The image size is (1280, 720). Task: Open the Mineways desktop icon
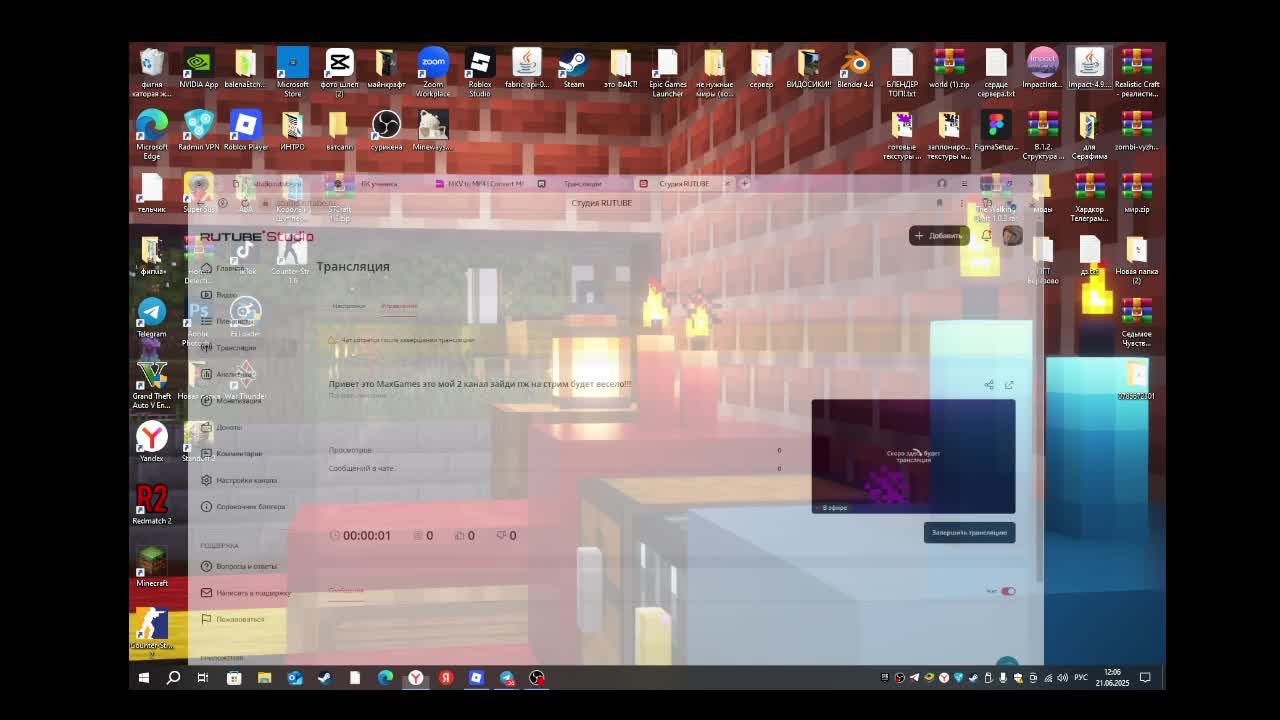click(433, 132)
